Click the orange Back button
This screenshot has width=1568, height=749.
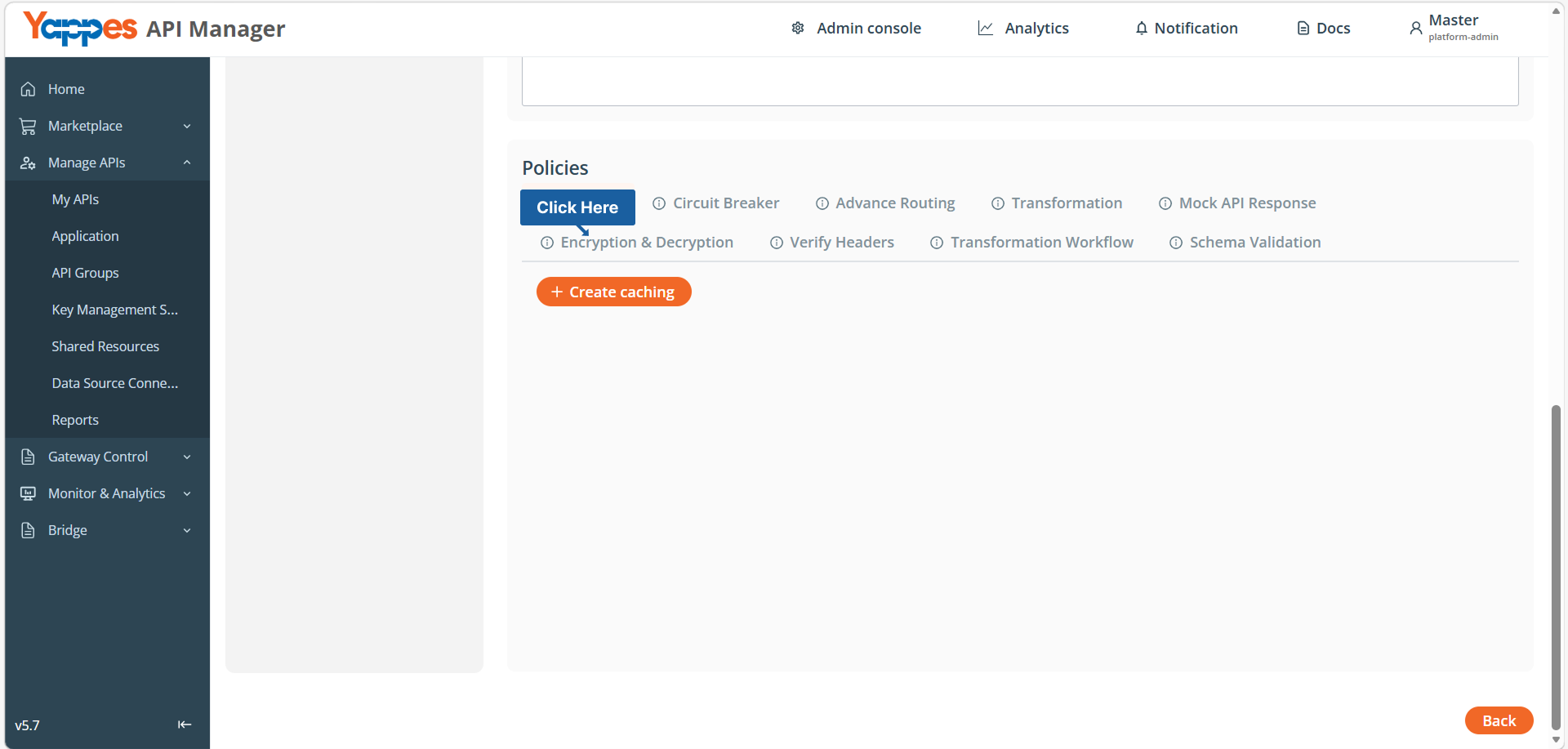(x=1499, y=720)
